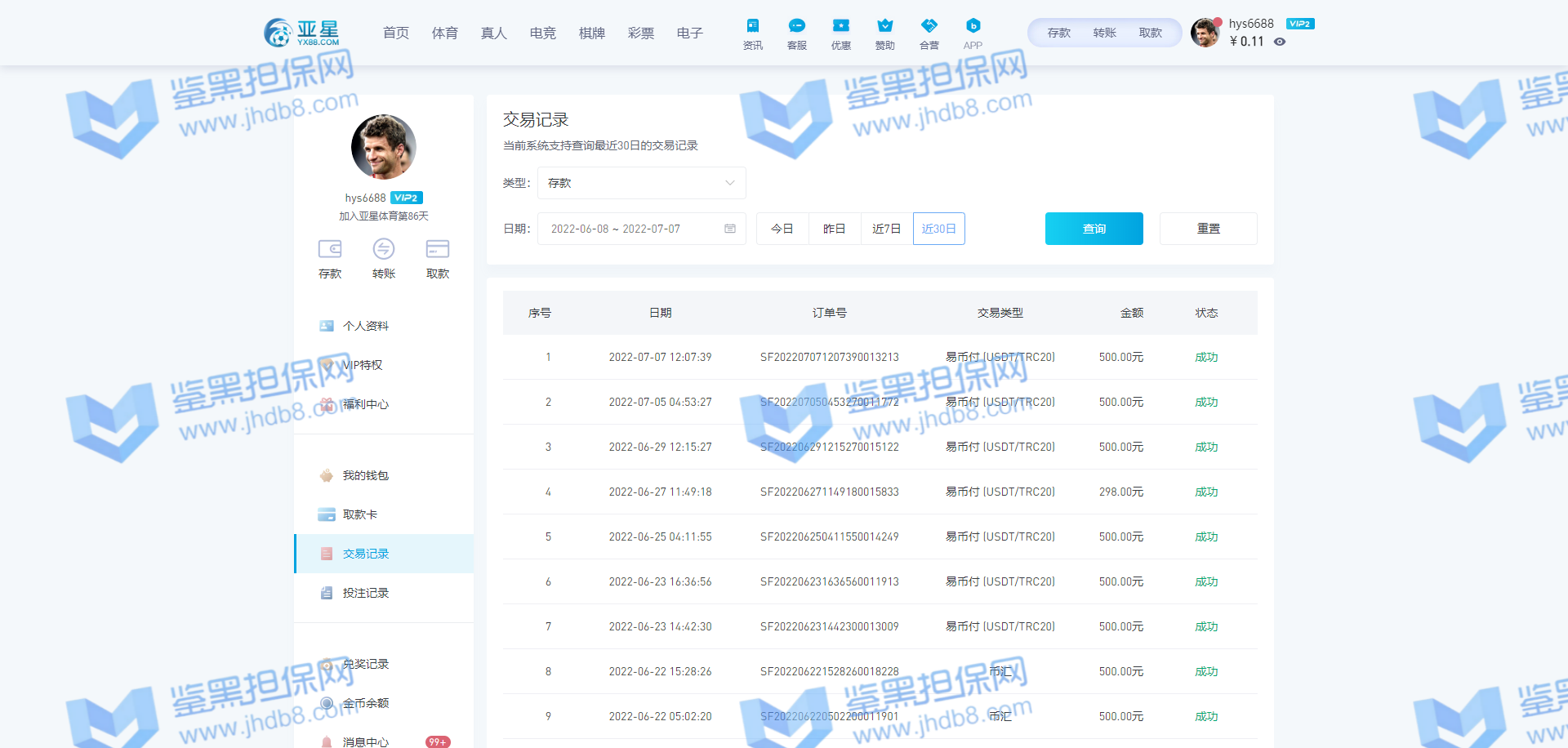1568x748 pixels.
Task: Open the APP download icon
Action: [x=973, y=27]
